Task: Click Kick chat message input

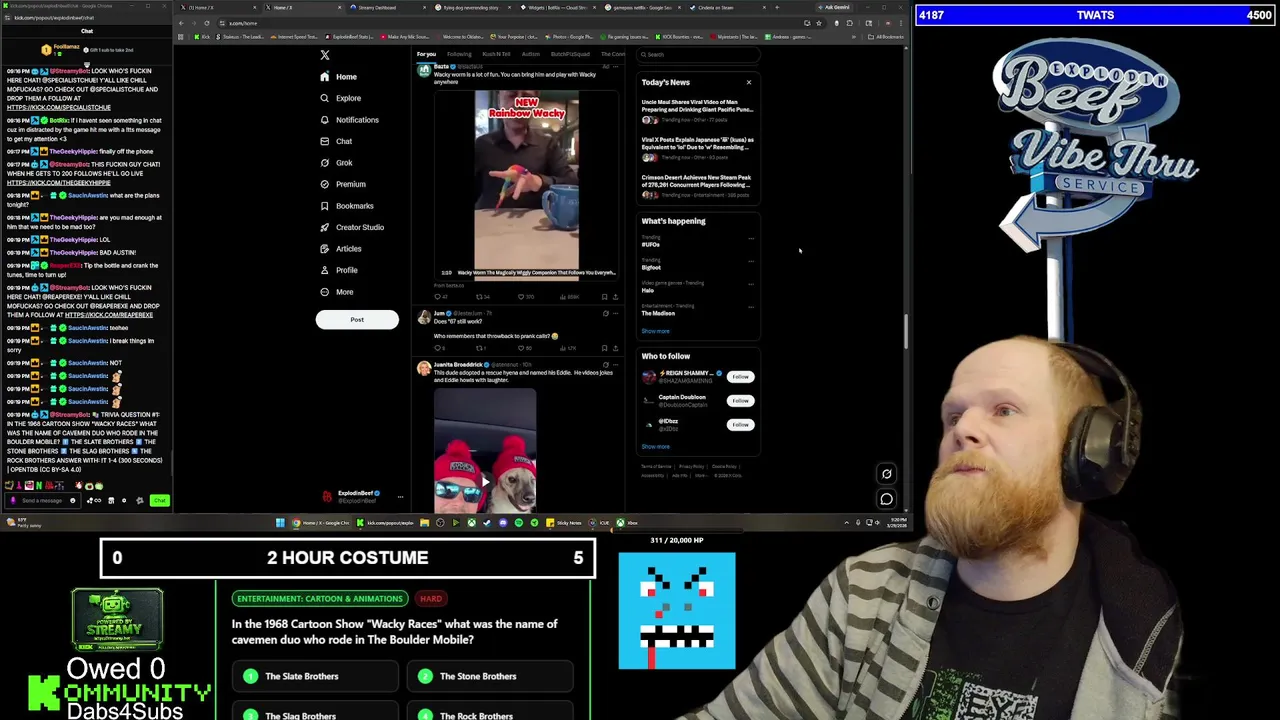Action: click(42, 500)
